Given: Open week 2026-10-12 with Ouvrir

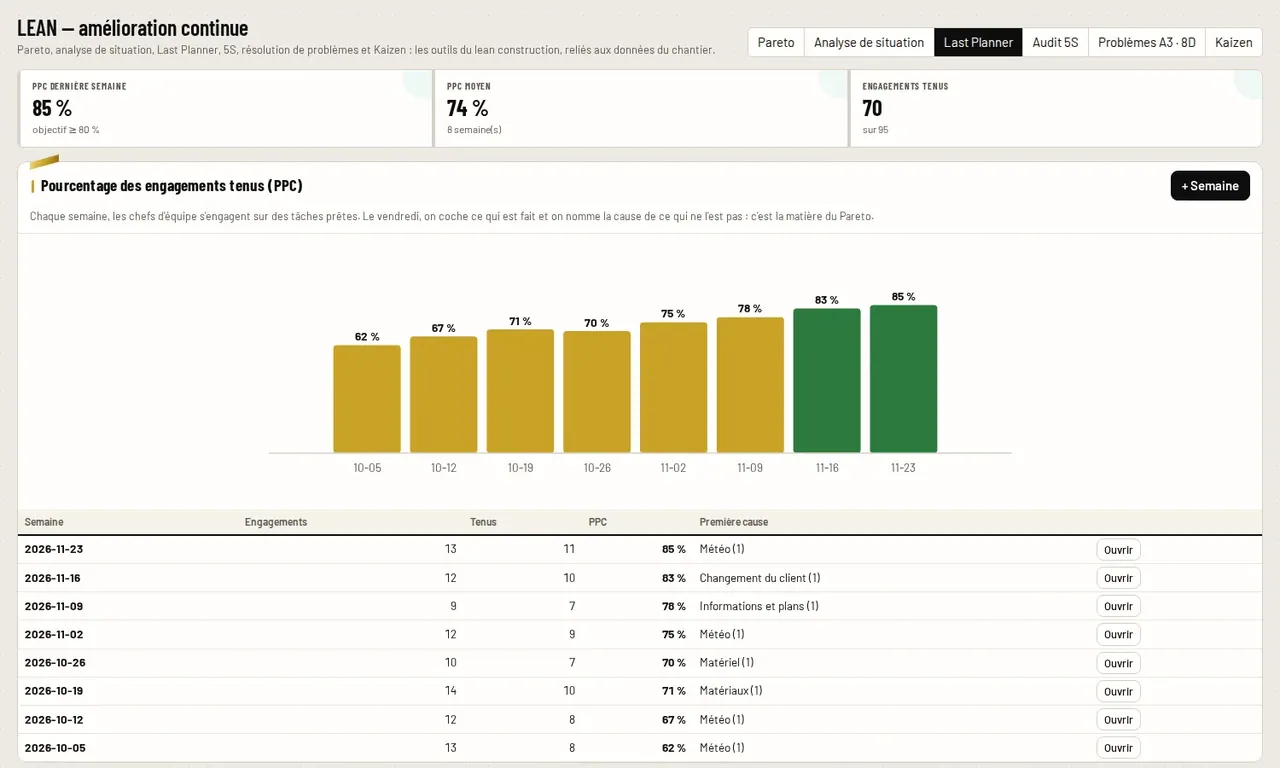Looking at the screenshot, I should 1118,720.
